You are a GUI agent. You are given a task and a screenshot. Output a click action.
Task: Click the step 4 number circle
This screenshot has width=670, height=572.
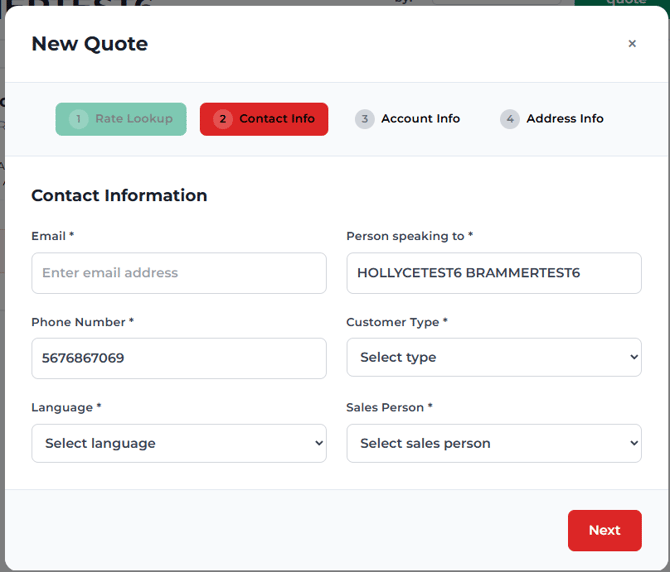click(510, 119)
